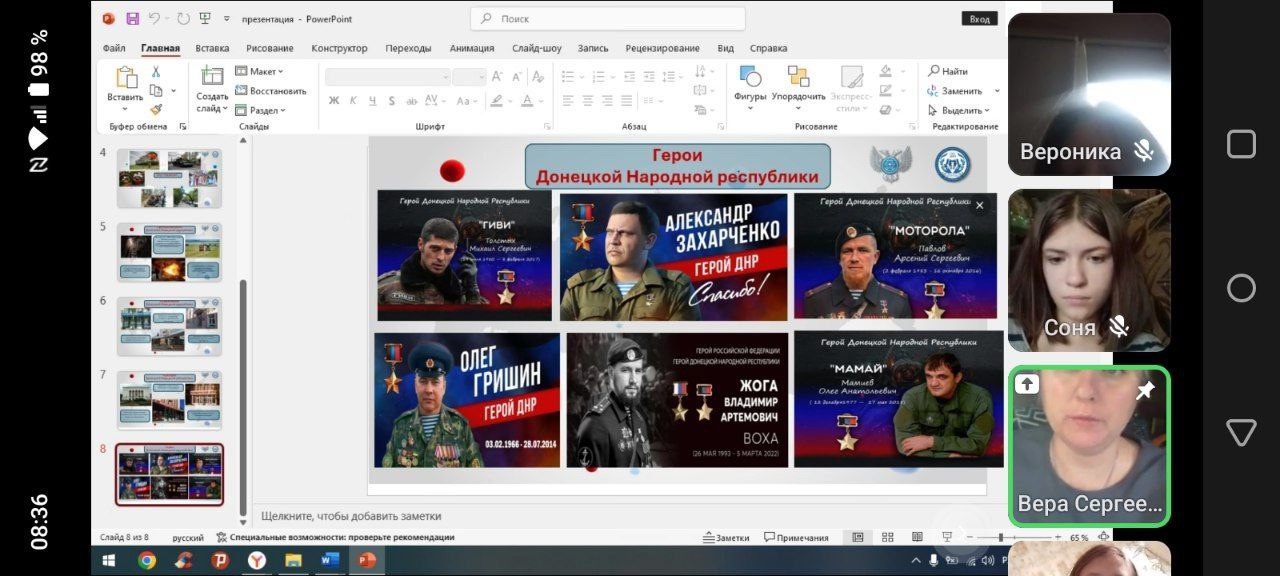1280x576 pixels.
Task: Show the Заметки notes pane
Action: tap(726, 537)
